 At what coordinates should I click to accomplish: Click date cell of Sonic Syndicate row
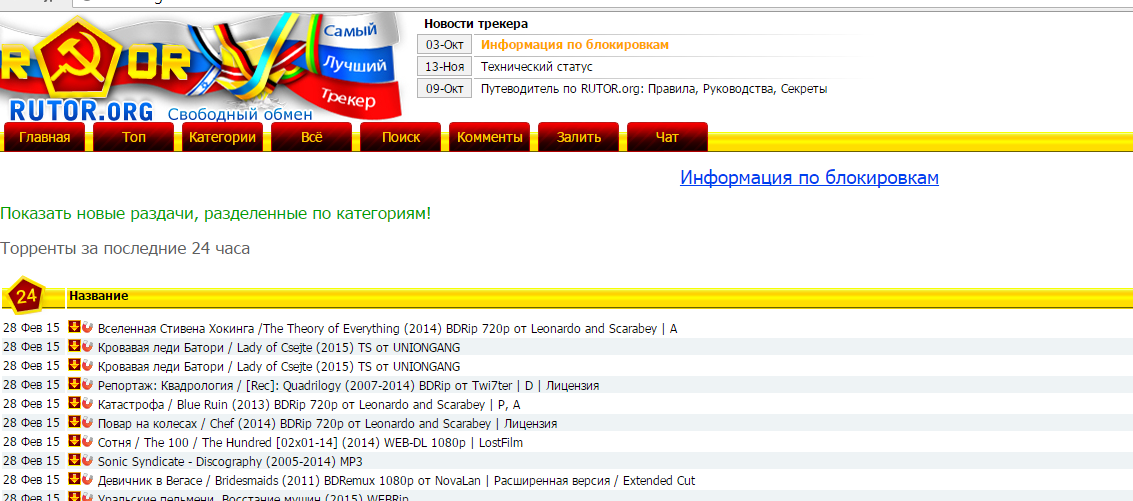(x=31, y=461)
